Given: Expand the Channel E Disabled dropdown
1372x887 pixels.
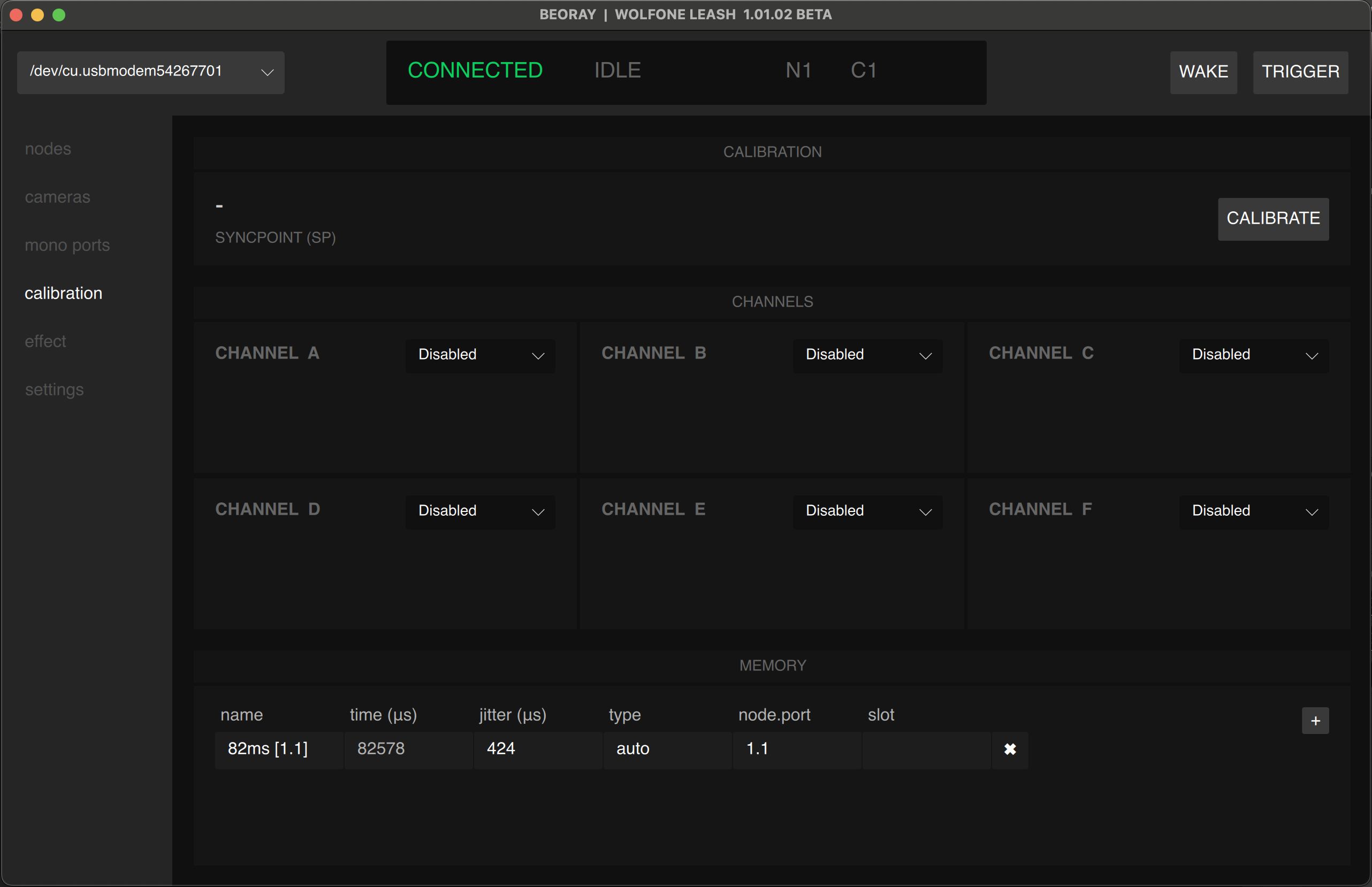Looking at the screenshot, I should pos(867,511).
